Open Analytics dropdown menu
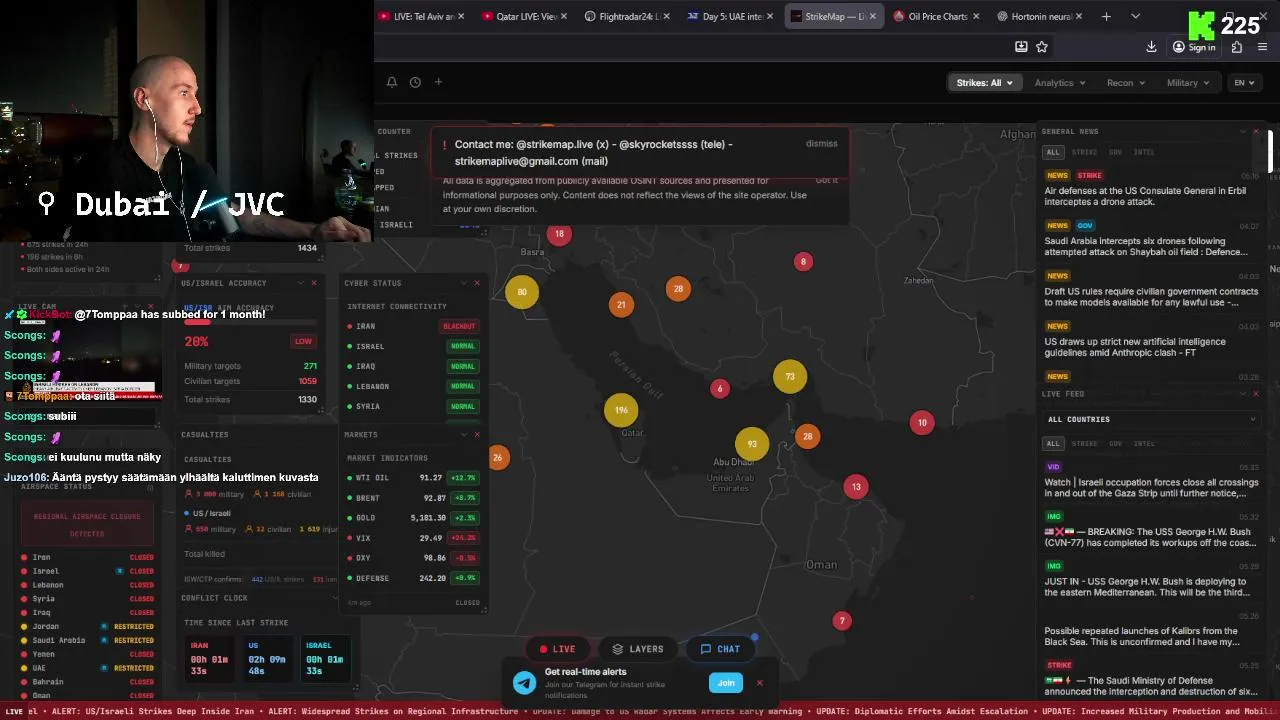Screen dimensions: 1280x720 coord(1060,83)
